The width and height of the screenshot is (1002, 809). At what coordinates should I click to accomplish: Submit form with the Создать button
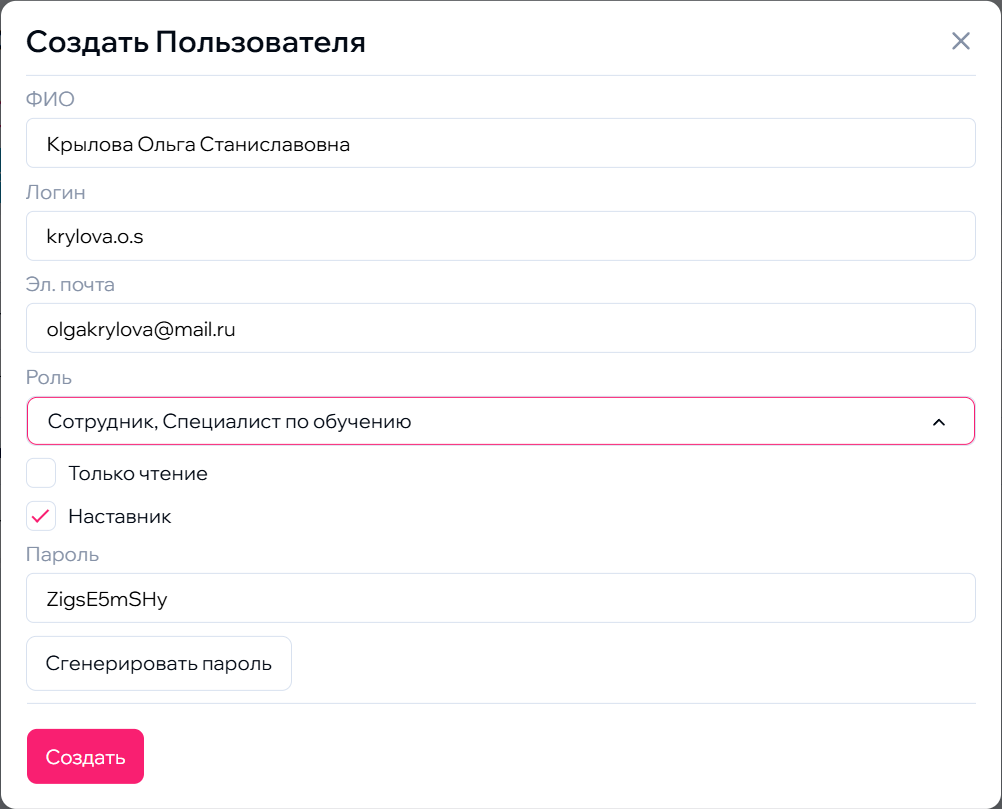[x=85, y=757]
